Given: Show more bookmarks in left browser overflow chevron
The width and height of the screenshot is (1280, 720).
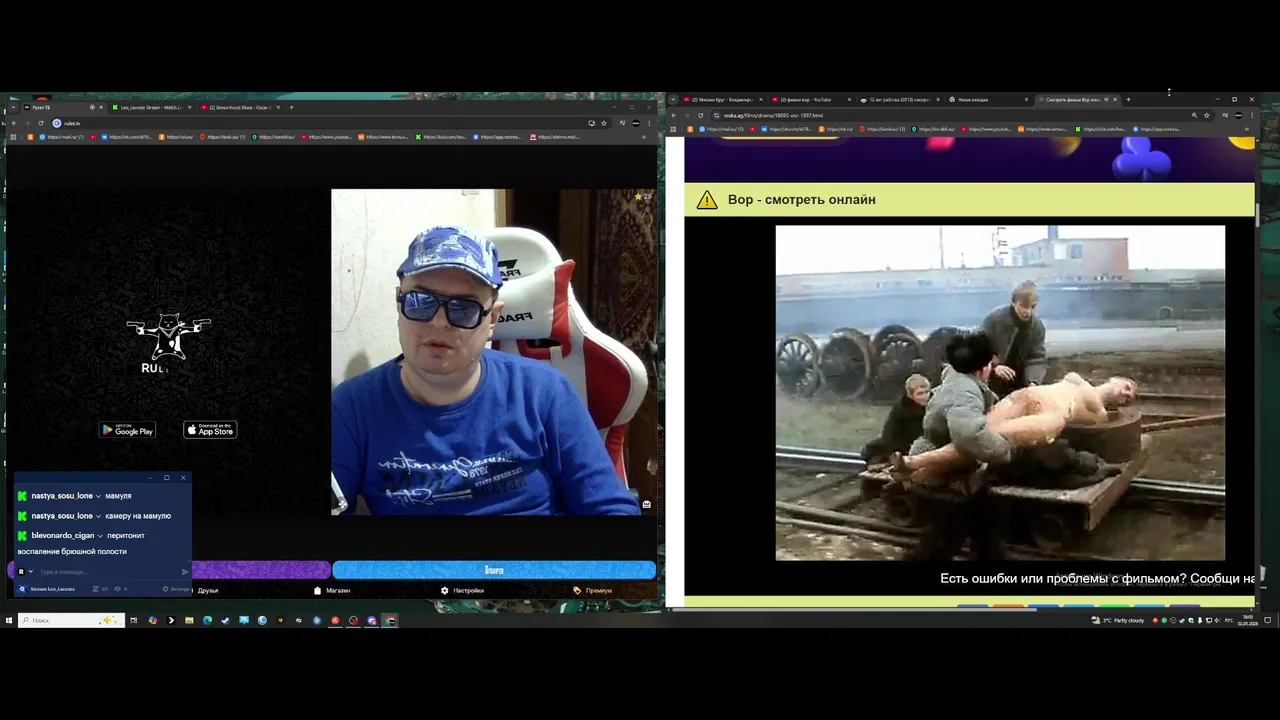Looking at the screenshot, I should point(643,137).
